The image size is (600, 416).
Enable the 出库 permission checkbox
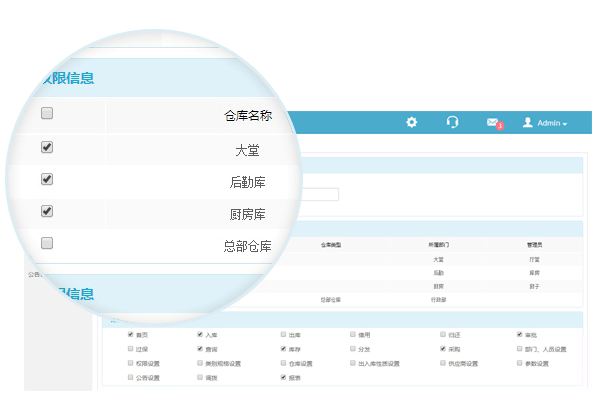click(283, 334)
